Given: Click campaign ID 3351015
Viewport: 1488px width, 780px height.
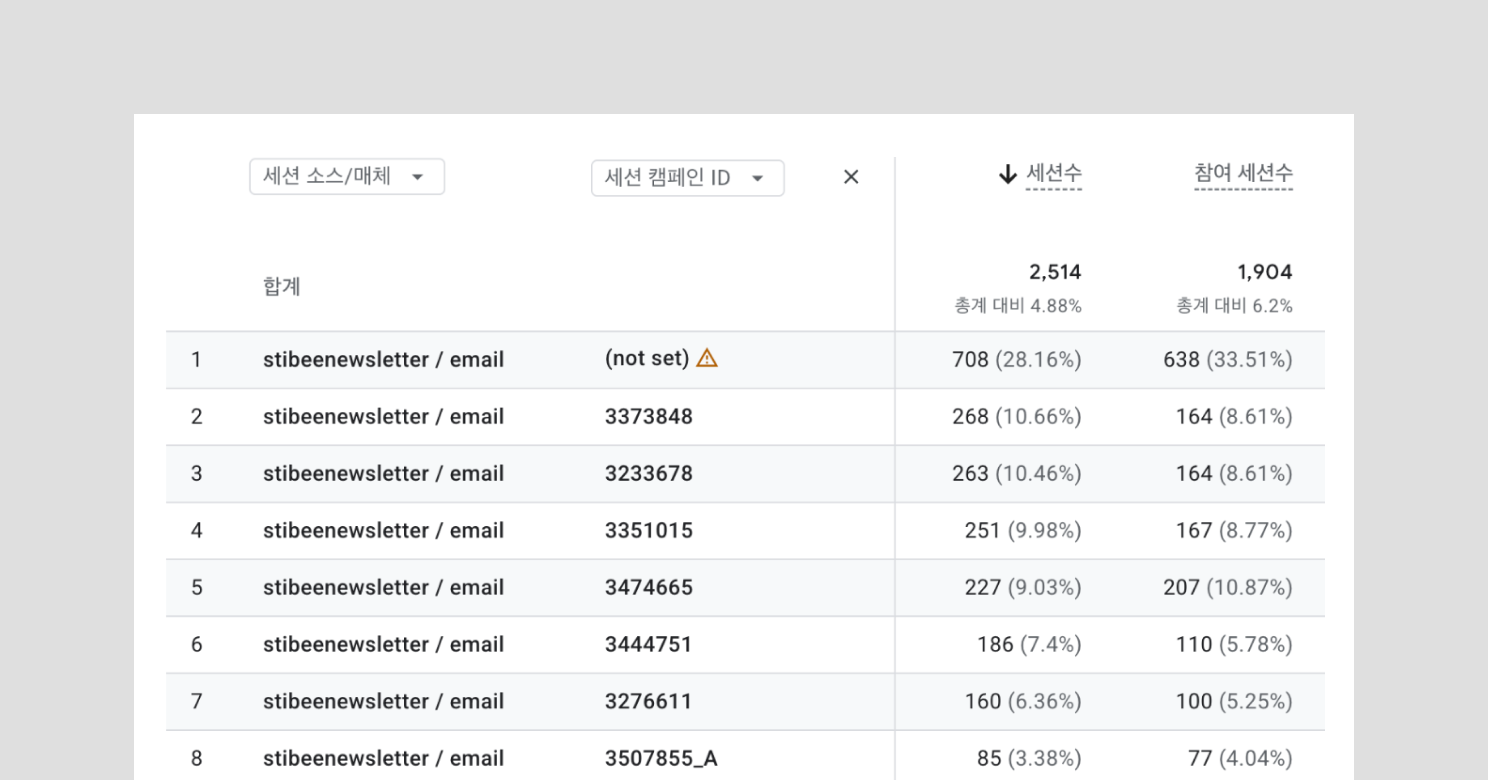Looking at the screenshot, I should pos(648,530).
